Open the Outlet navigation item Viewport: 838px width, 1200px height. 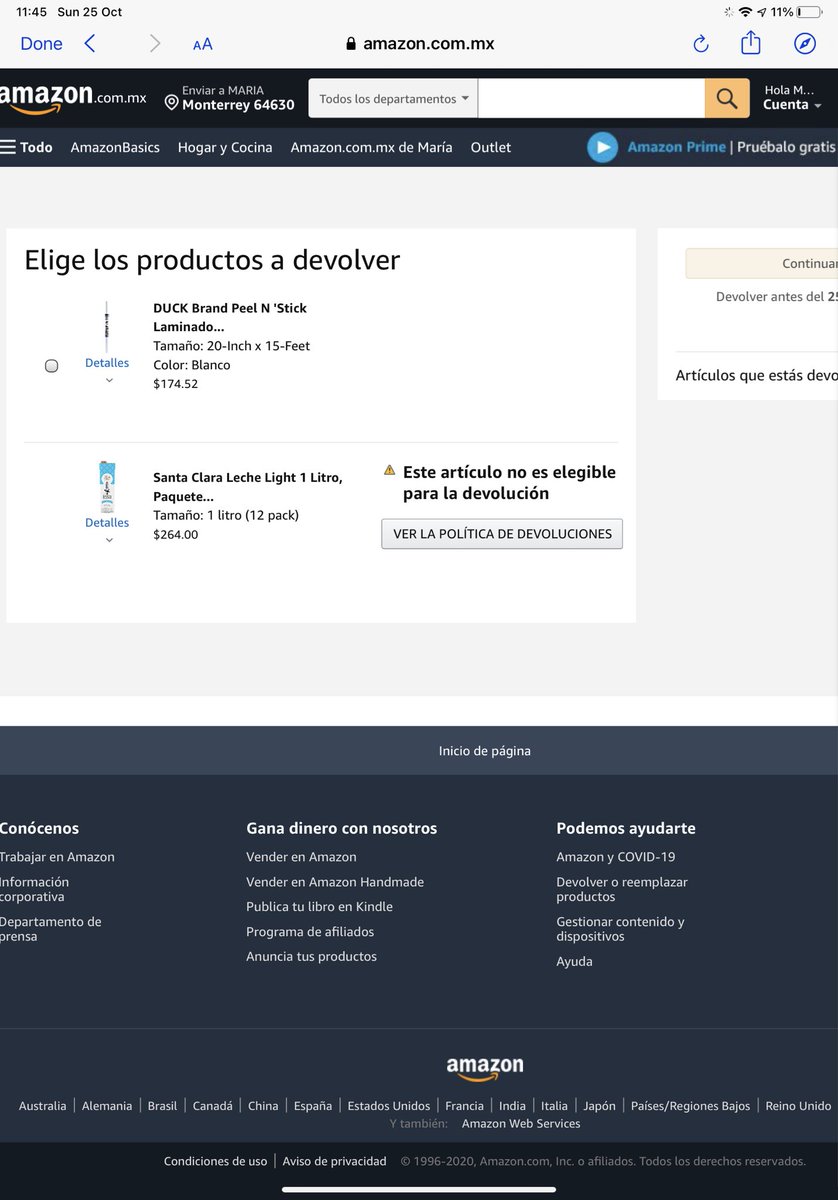491,147
